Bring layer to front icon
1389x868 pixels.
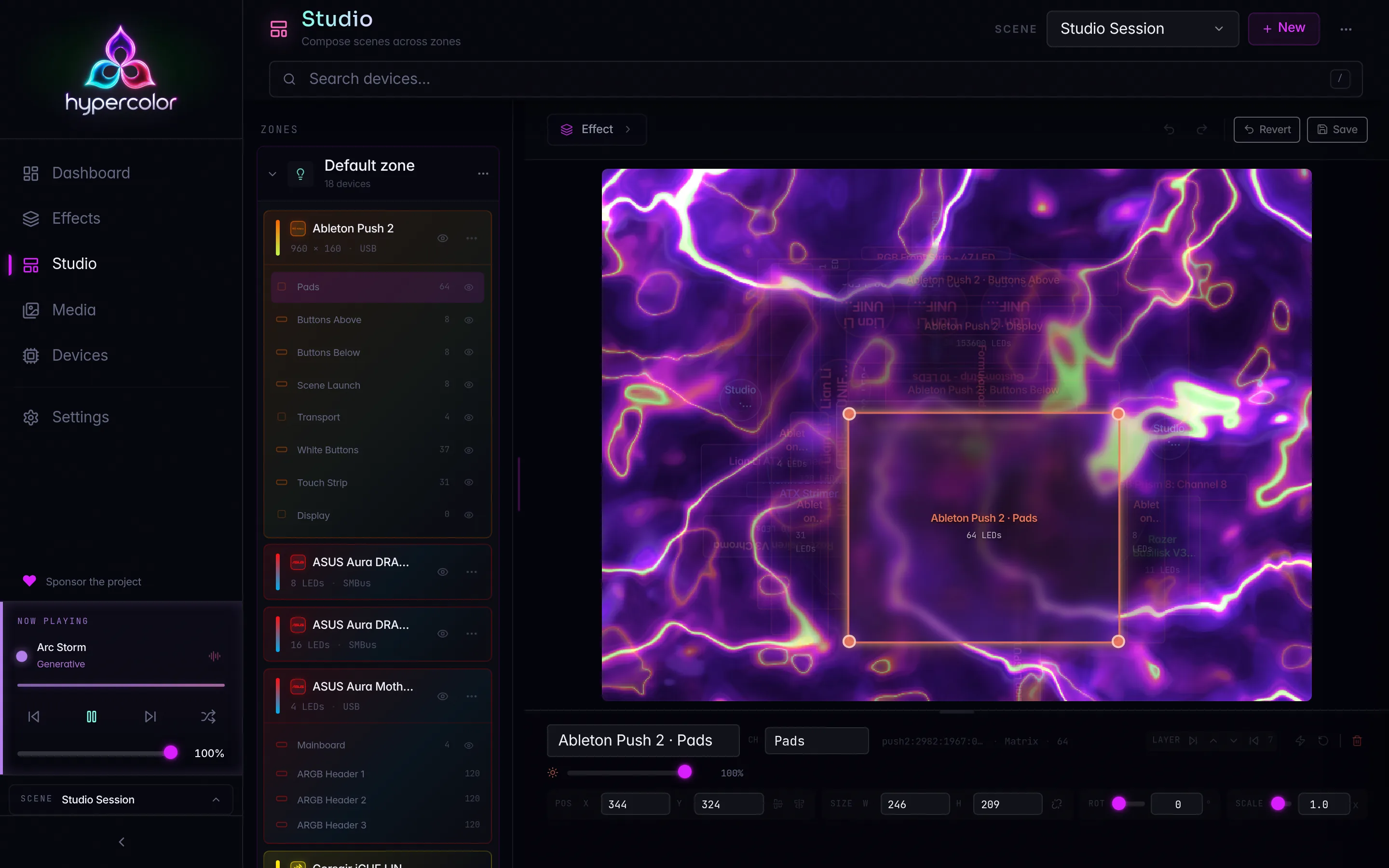point(1193,741)
